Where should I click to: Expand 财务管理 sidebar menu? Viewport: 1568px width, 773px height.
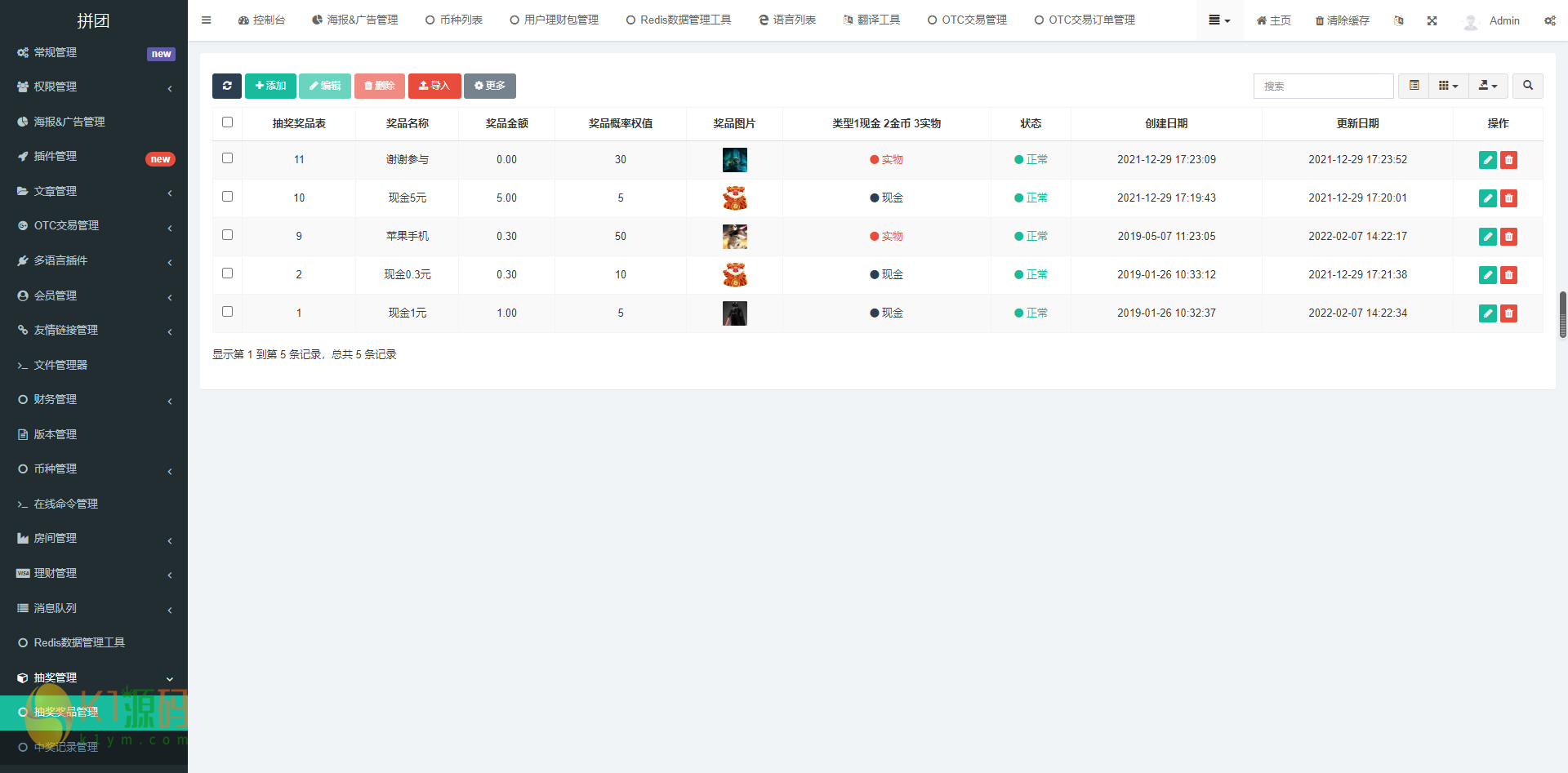coord(94,400)
